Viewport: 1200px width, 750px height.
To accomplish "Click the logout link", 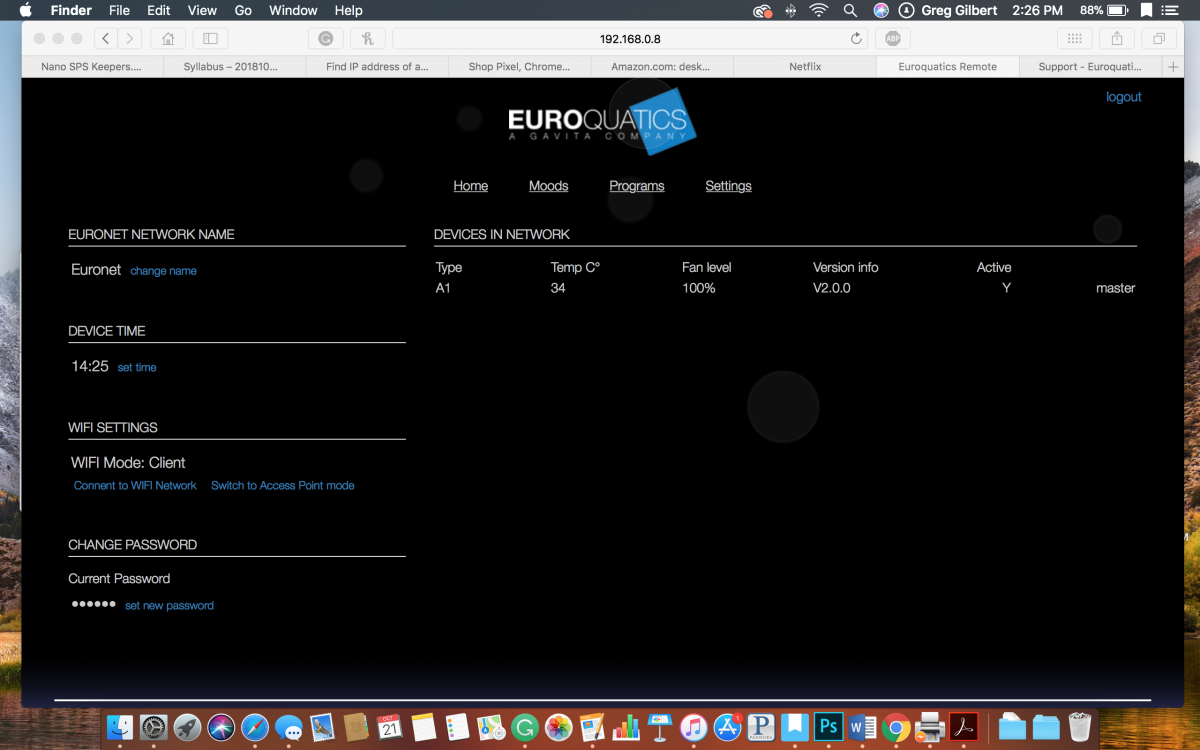I will 1123,97.
